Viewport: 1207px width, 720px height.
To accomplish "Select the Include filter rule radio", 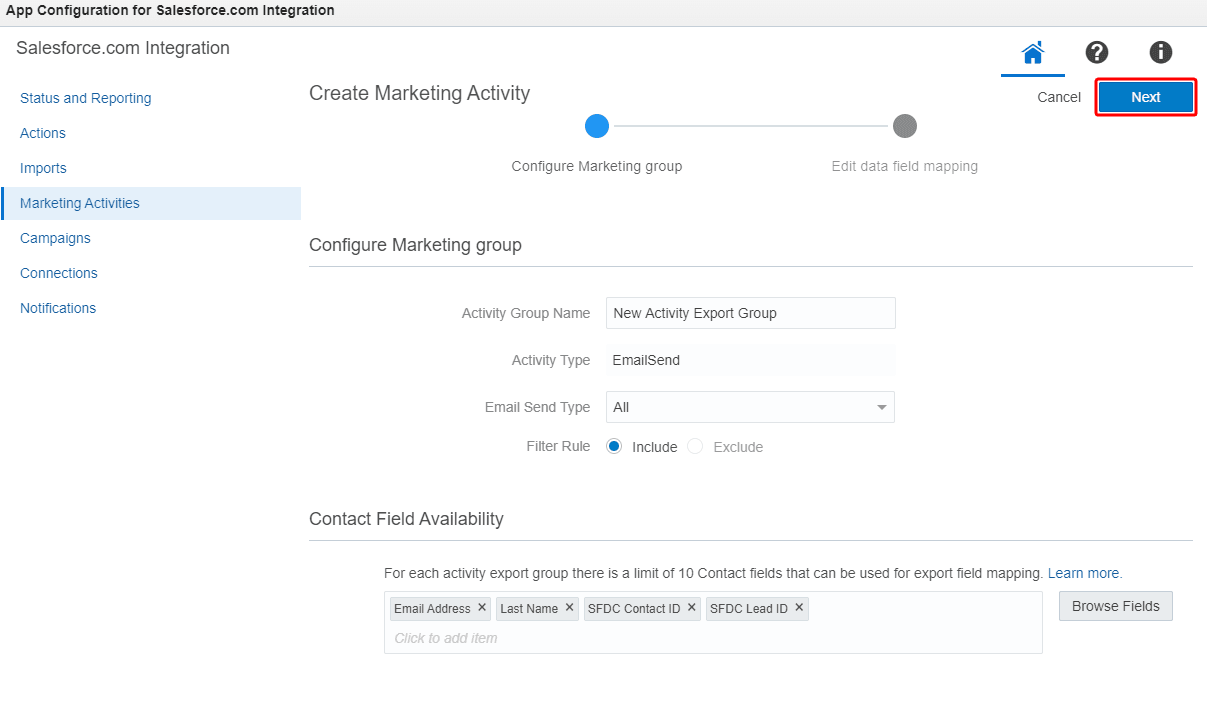I will pos(614,446).
